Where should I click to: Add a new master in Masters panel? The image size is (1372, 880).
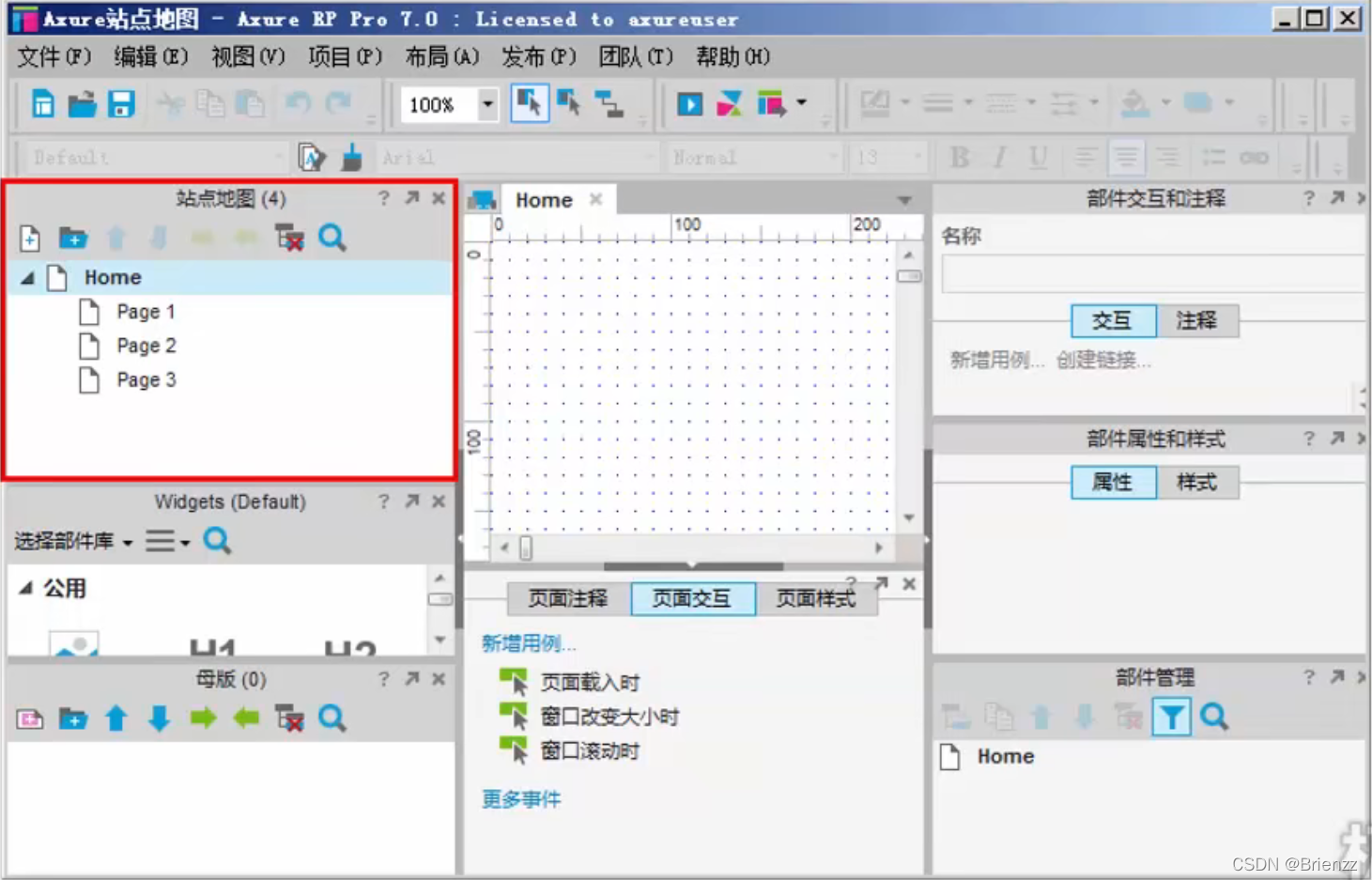(x=30, y=718)
